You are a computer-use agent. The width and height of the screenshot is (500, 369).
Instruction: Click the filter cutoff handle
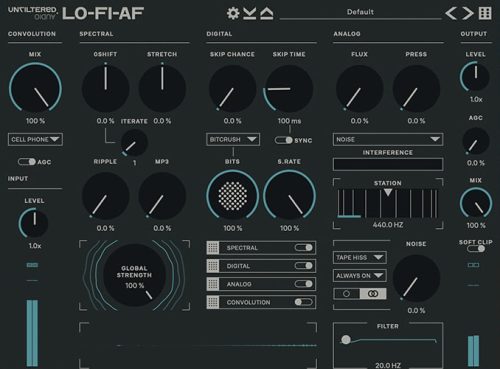[x=346, y=340]
